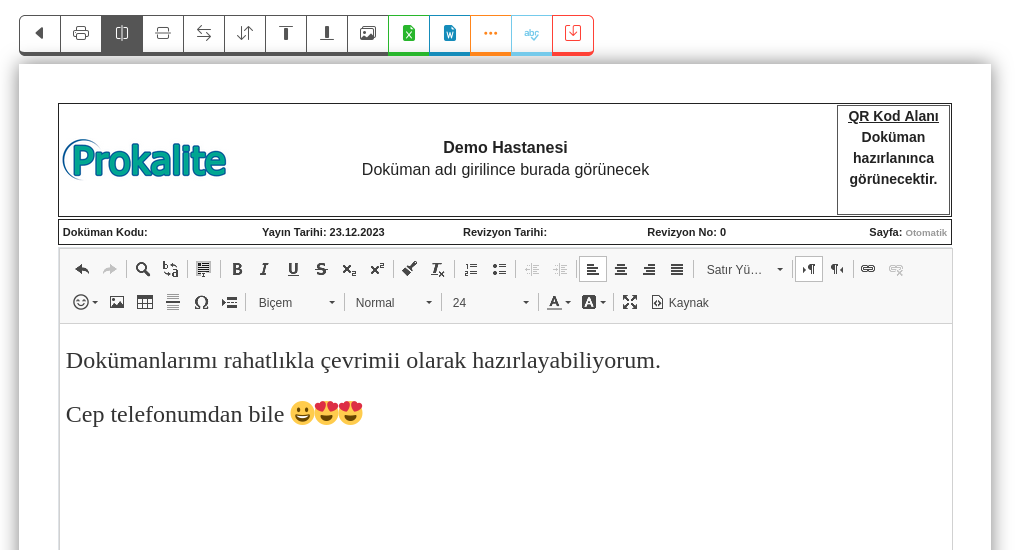Open the orange three-dots more menu
Screen dimensions: 1023x550
[491, 33]
